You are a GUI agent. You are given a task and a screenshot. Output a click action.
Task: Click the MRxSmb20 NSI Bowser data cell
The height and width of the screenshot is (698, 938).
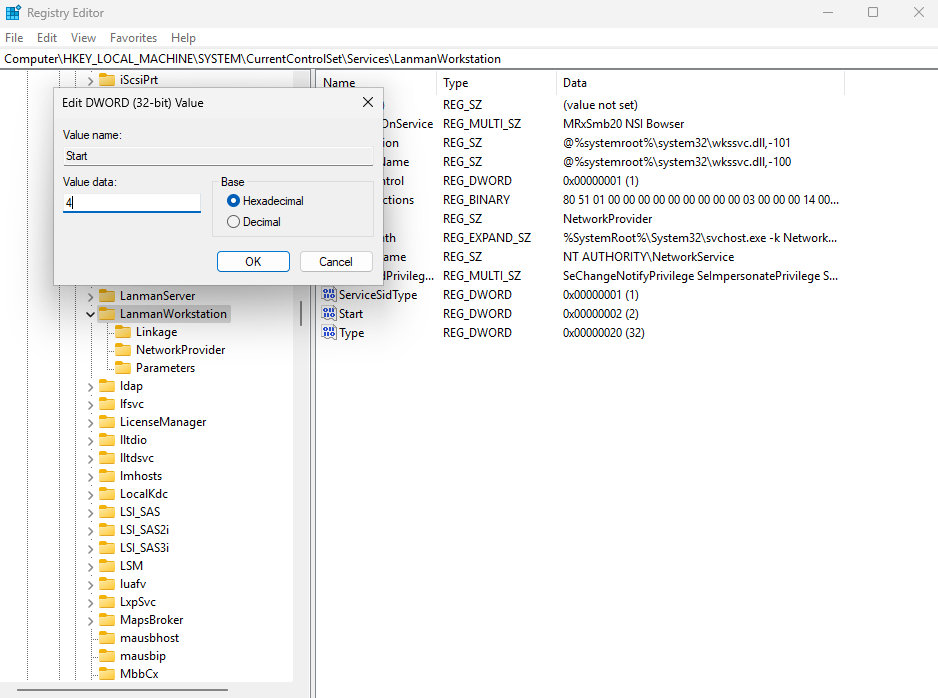[x=623, y=124]
